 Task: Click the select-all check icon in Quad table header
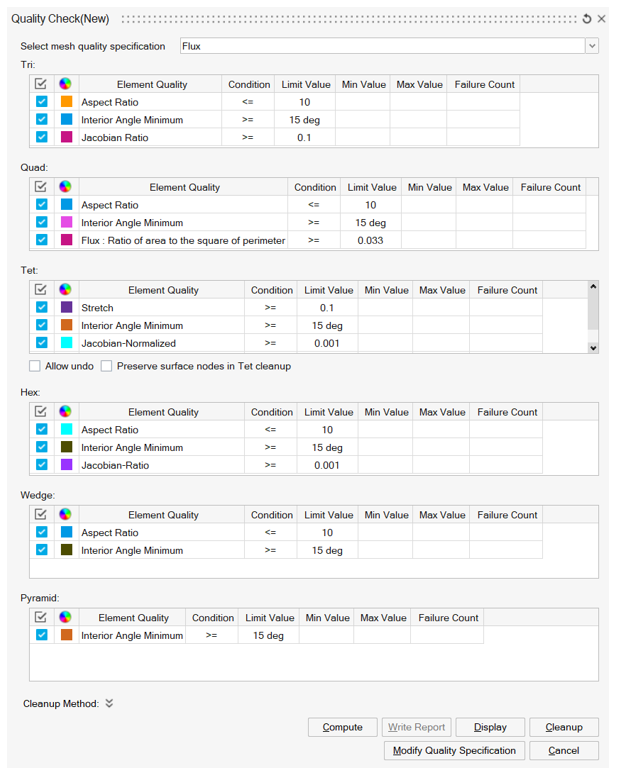pyautogui.click(x=41, y=187)
